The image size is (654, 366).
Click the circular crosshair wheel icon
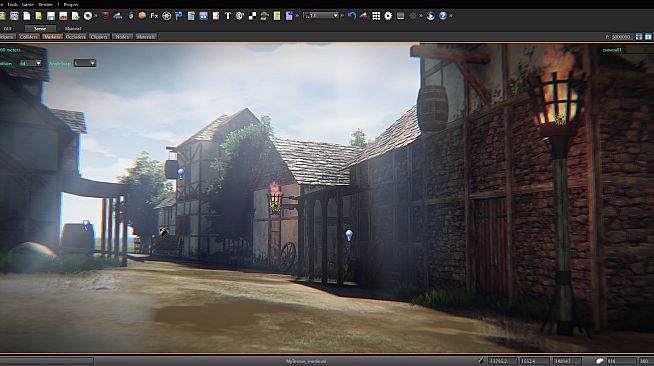click(166, 16)
